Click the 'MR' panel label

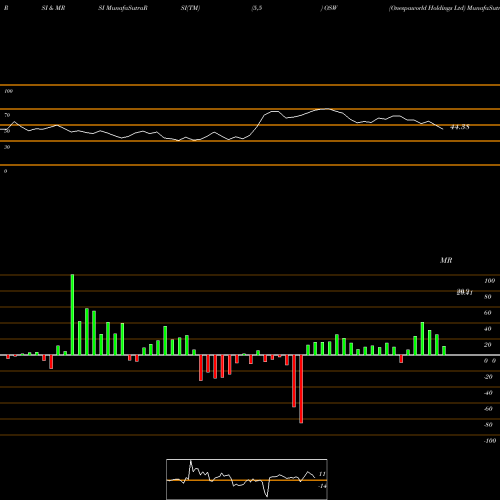pyautogui.click(x=446, y=260)
